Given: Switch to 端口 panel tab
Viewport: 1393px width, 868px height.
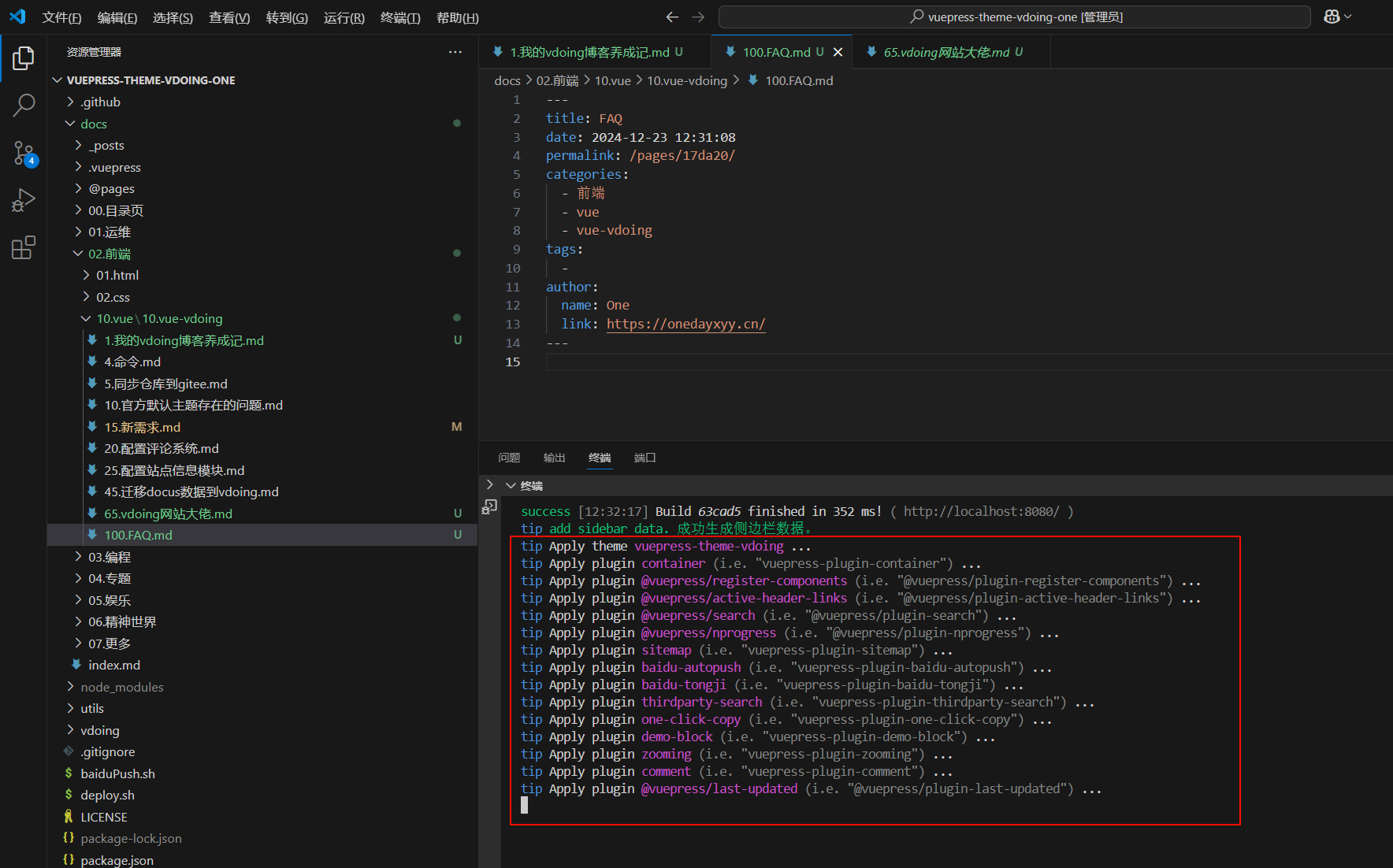Looking at the screenshot, I should click(645, 458).
